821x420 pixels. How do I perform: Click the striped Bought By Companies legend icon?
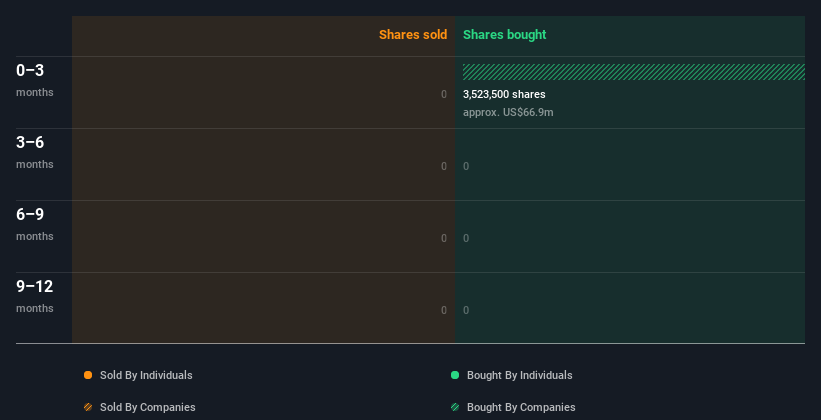pos(455,407)
